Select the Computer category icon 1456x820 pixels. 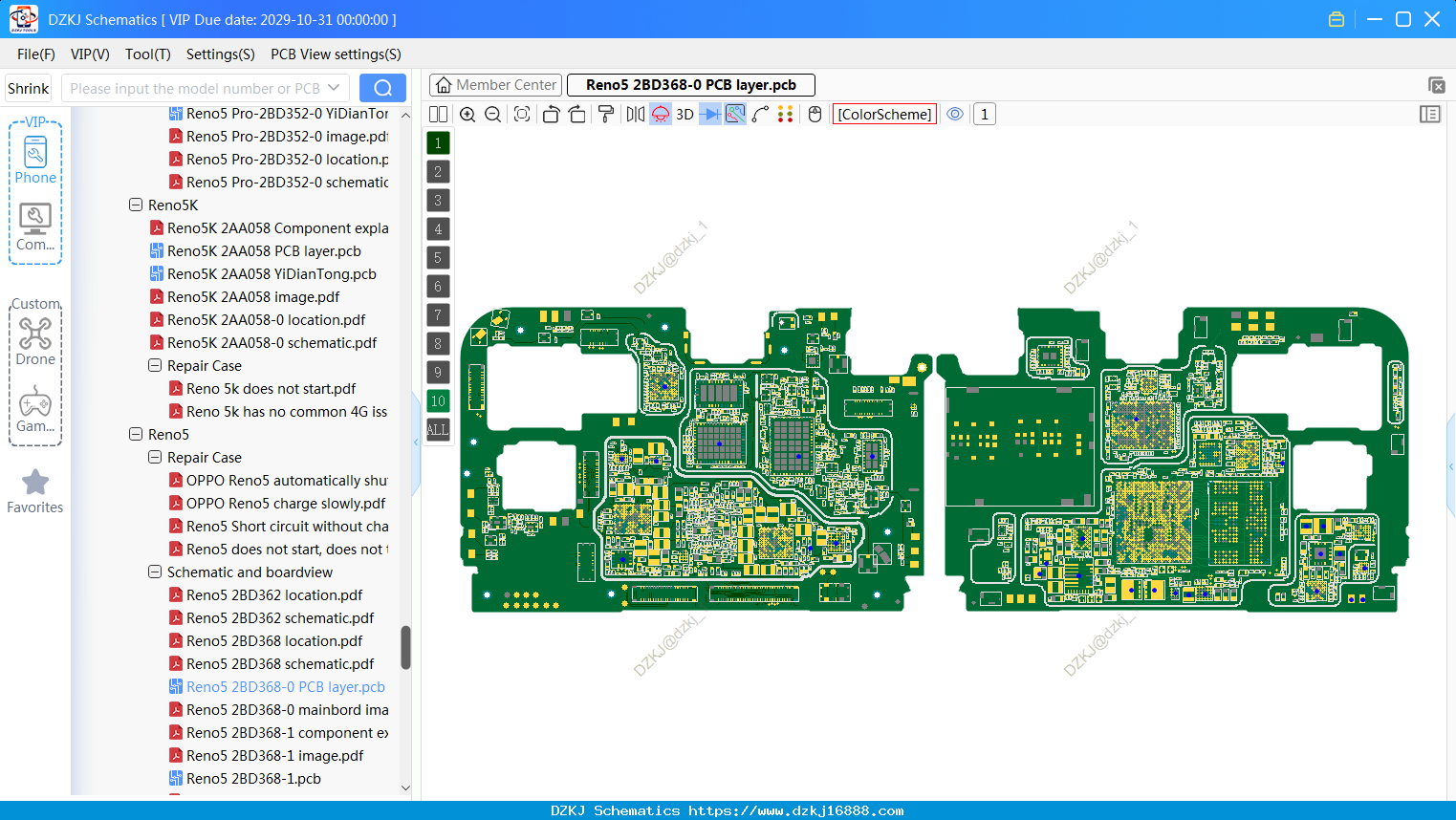point(35,227)
